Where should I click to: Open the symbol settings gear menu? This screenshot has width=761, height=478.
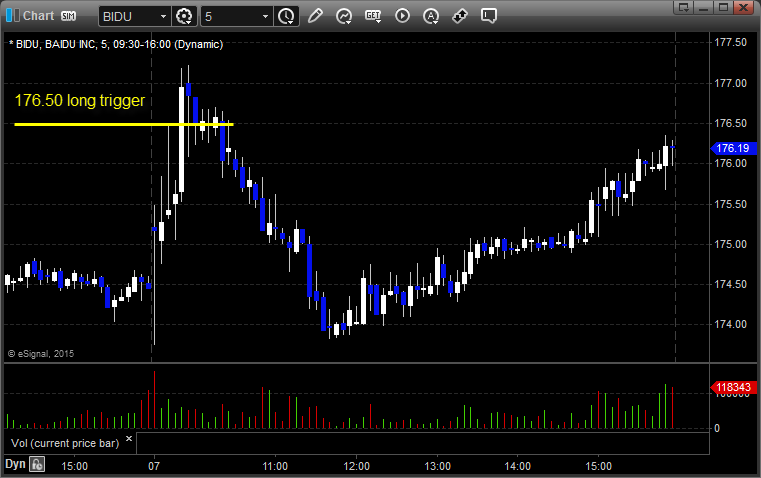(184, 16)
